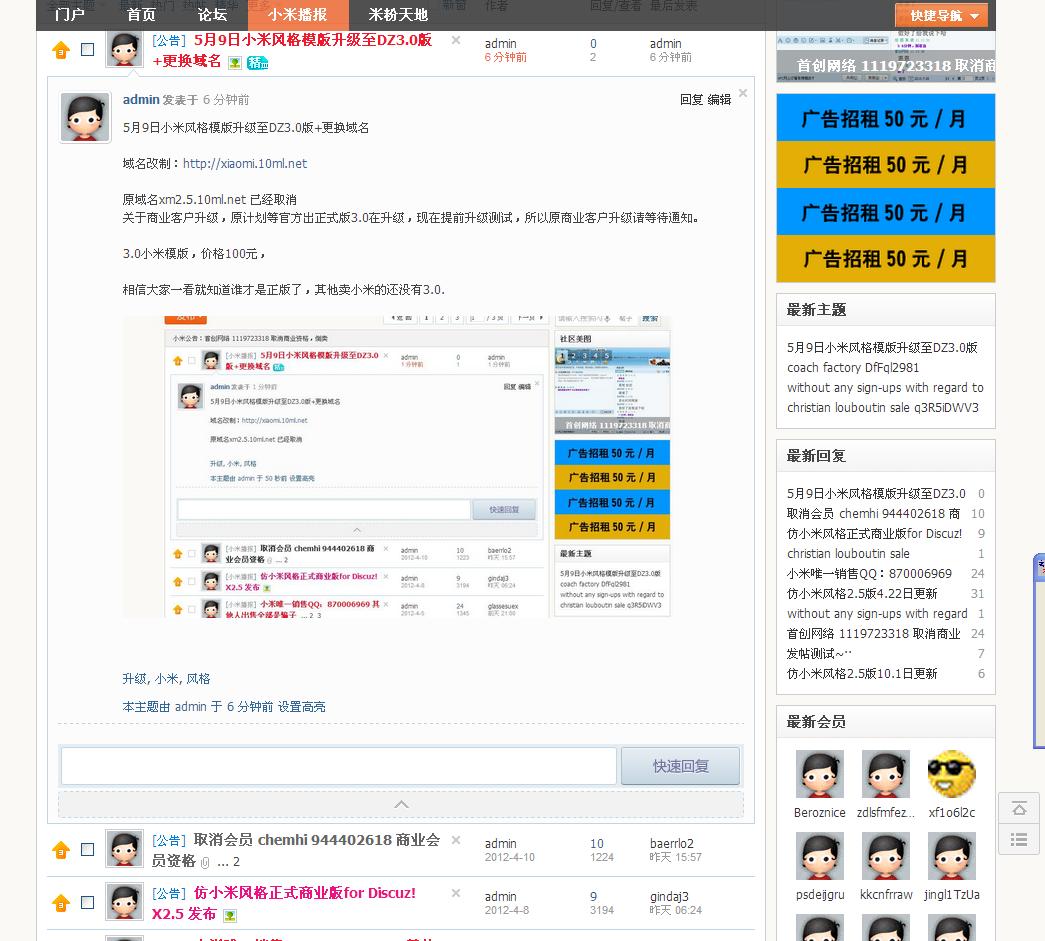This screenshot has height=941, width=1045.
Task: Click the grey X icon on 仿小米风格 thread row
Action: pyautogui.click(x=456, y=893)
